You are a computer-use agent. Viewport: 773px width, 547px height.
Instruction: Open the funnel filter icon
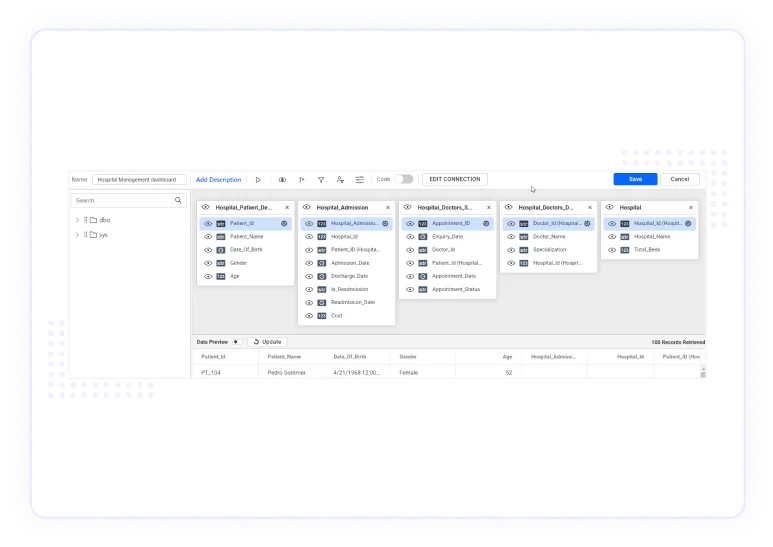coord(321,180)
